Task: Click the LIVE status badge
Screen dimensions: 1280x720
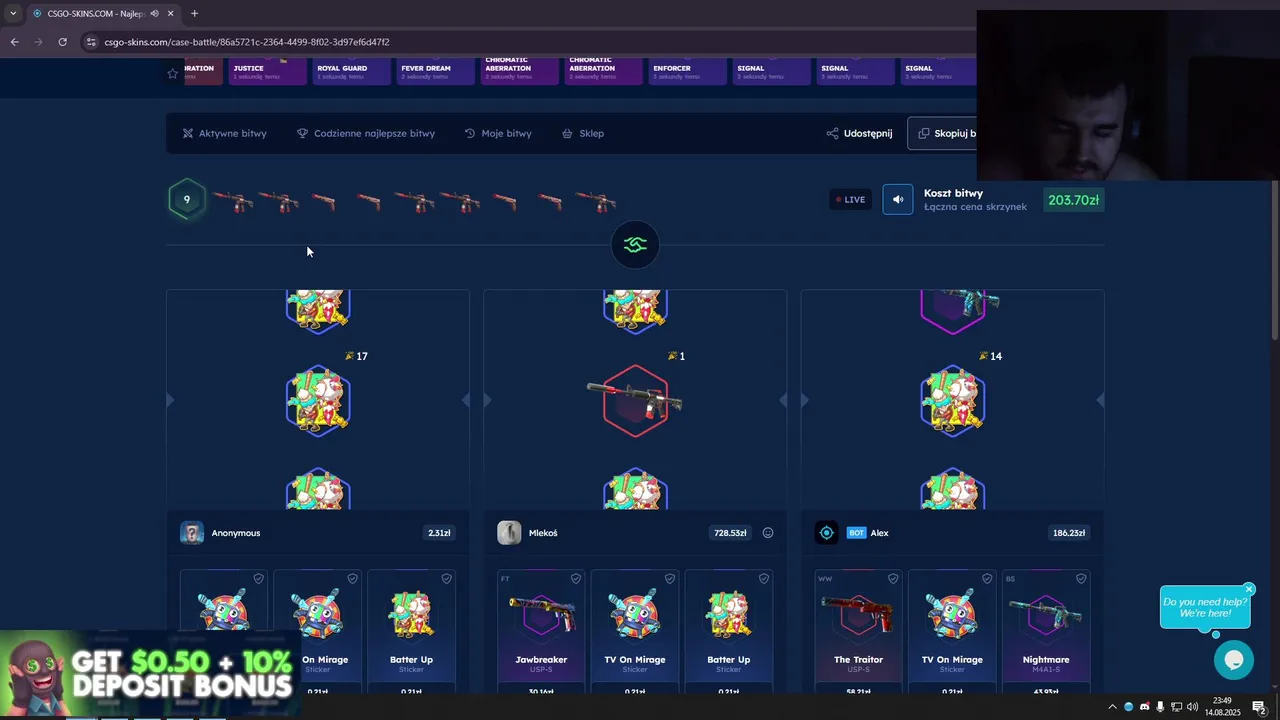Action: coord(850,199)
